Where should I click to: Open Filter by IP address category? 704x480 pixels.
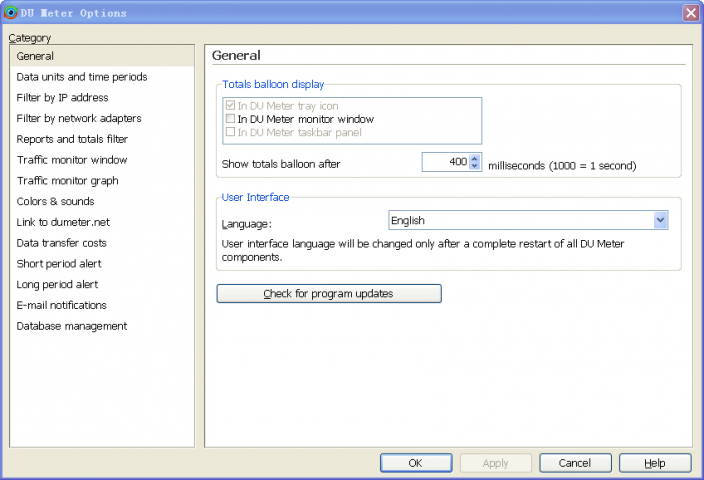[62, 98]
